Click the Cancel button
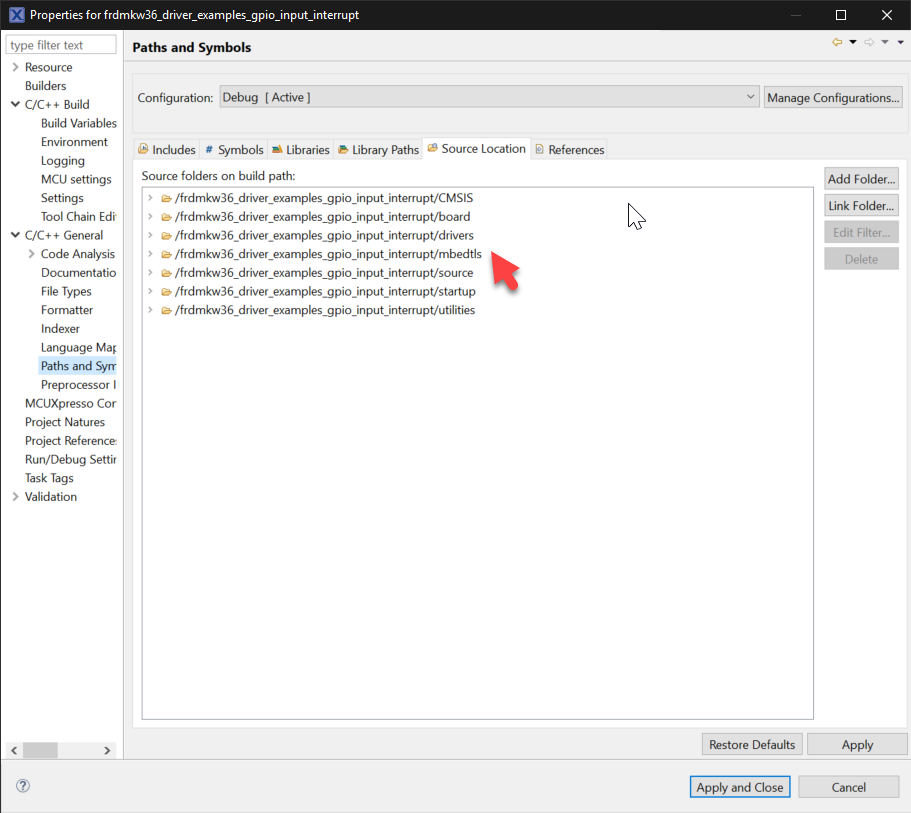 [x=848, y=787]
